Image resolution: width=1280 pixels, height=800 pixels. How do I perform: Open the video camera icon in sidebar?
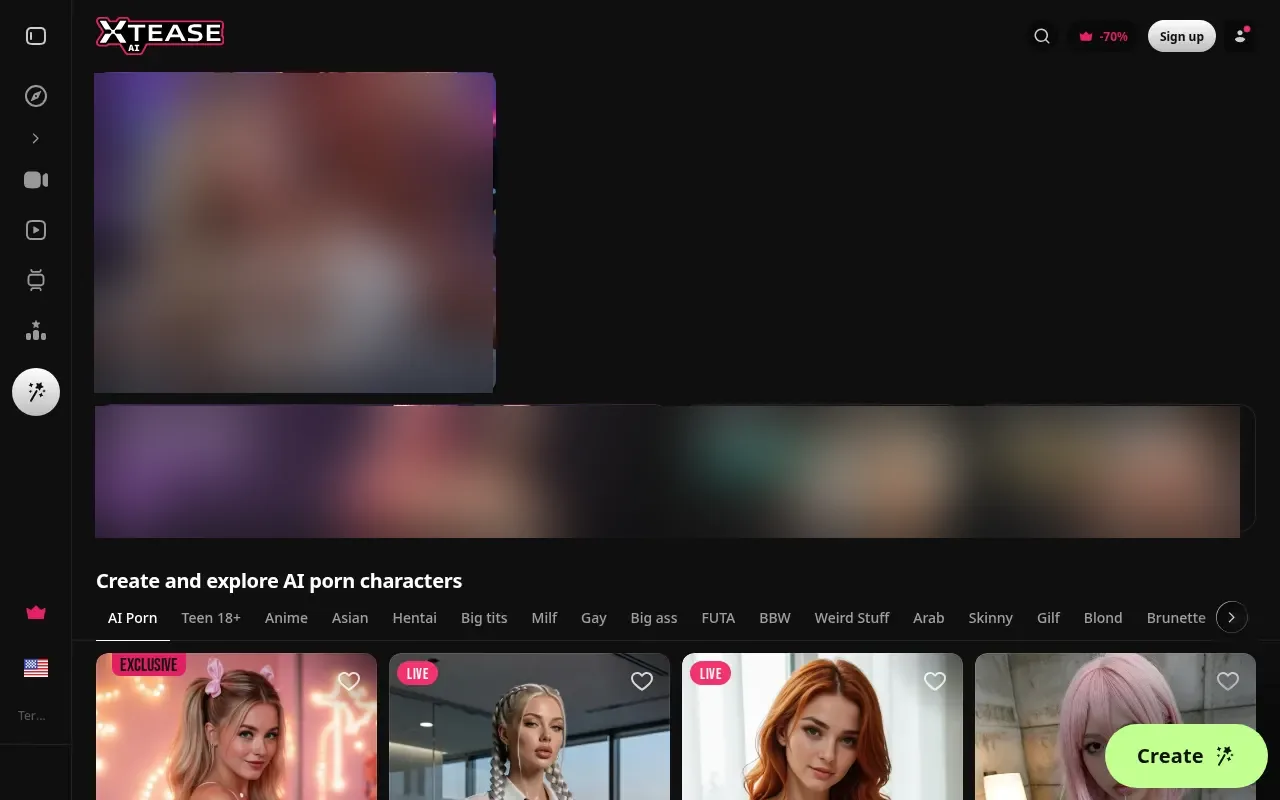[36, 180]
